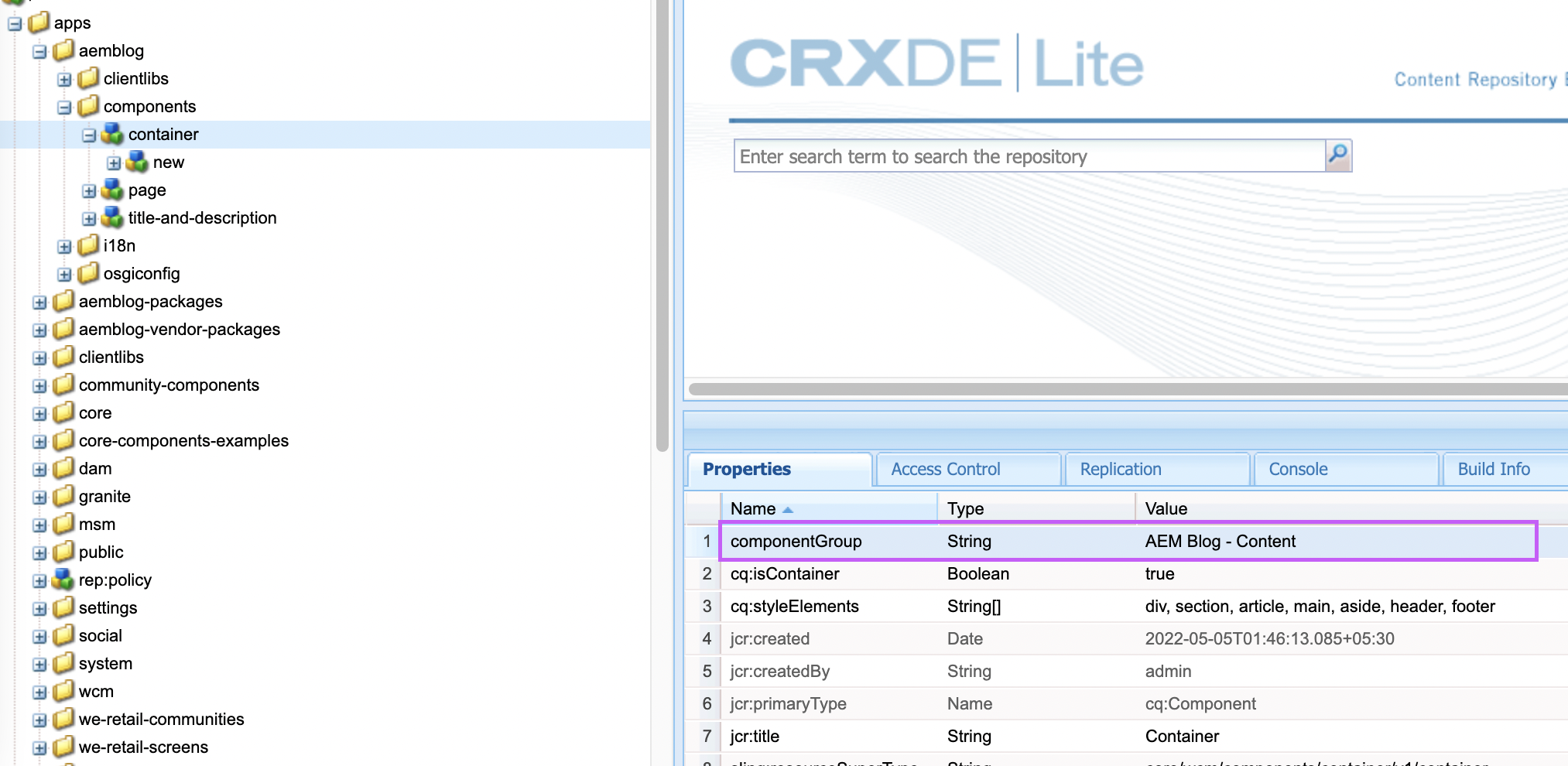Open the Replication tab

point(1157,469)
